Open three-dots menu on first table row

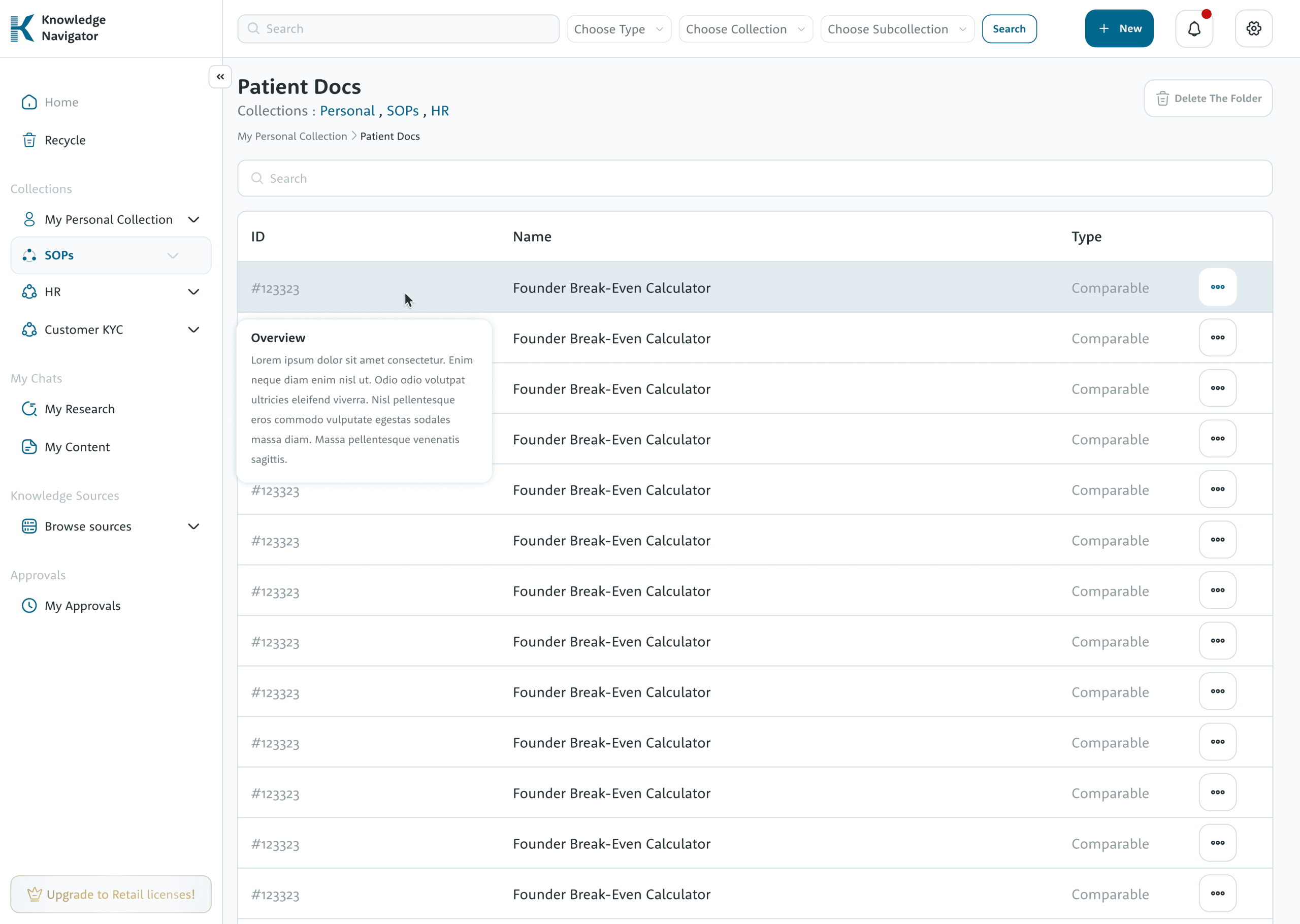[x=1217, y=287]
